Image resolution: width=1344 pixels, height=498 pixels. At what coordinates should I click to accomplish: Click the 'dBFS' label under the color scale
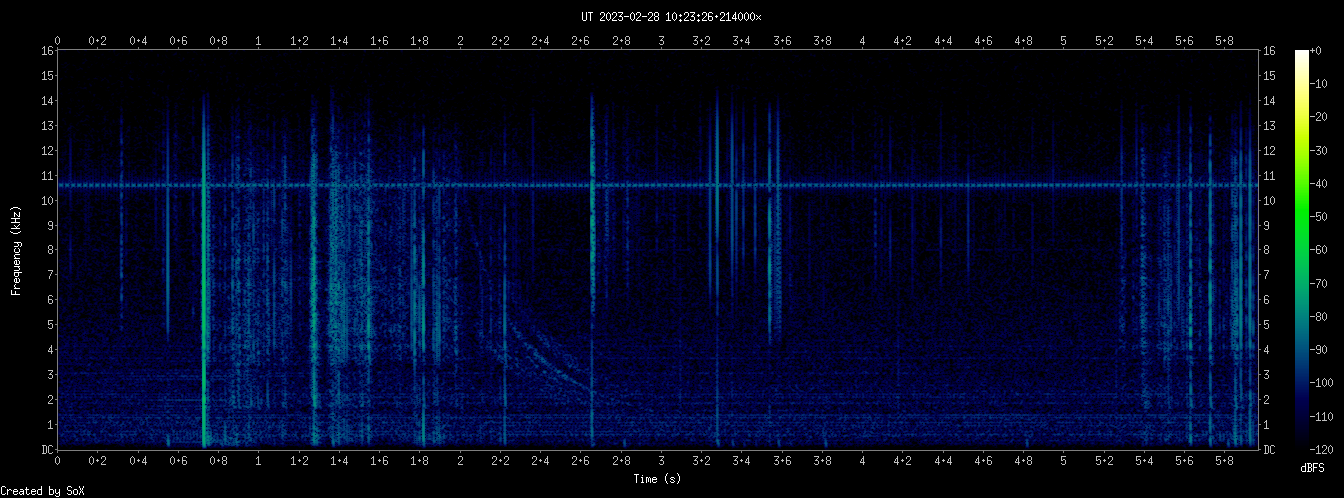1313,467
